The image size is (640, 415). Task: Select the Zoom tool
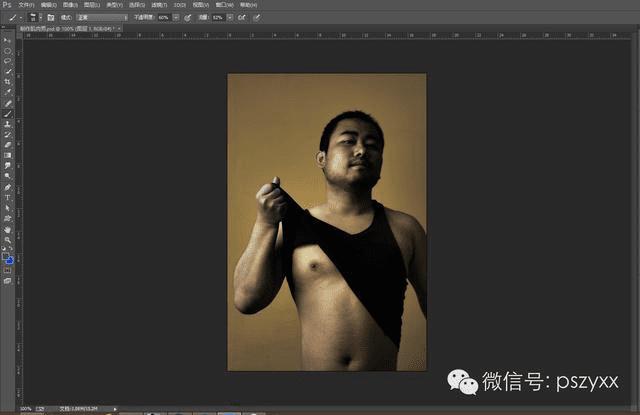[7, 240]
